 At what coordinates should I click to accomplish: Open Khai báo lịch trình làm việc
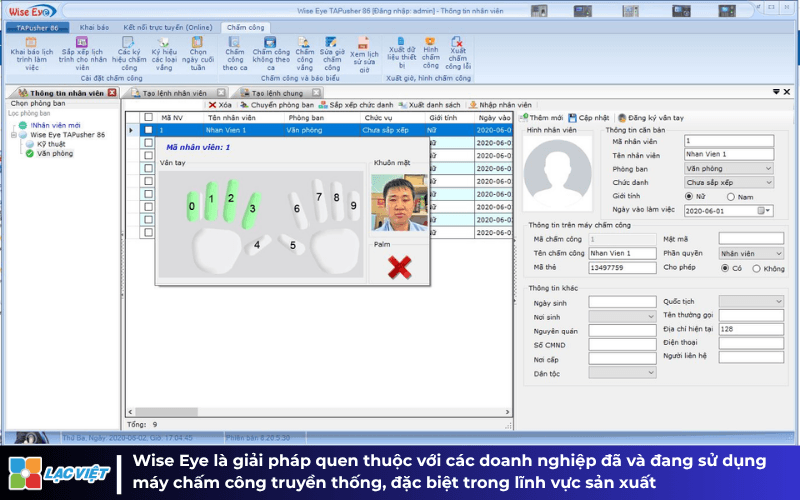pos(32,54)
